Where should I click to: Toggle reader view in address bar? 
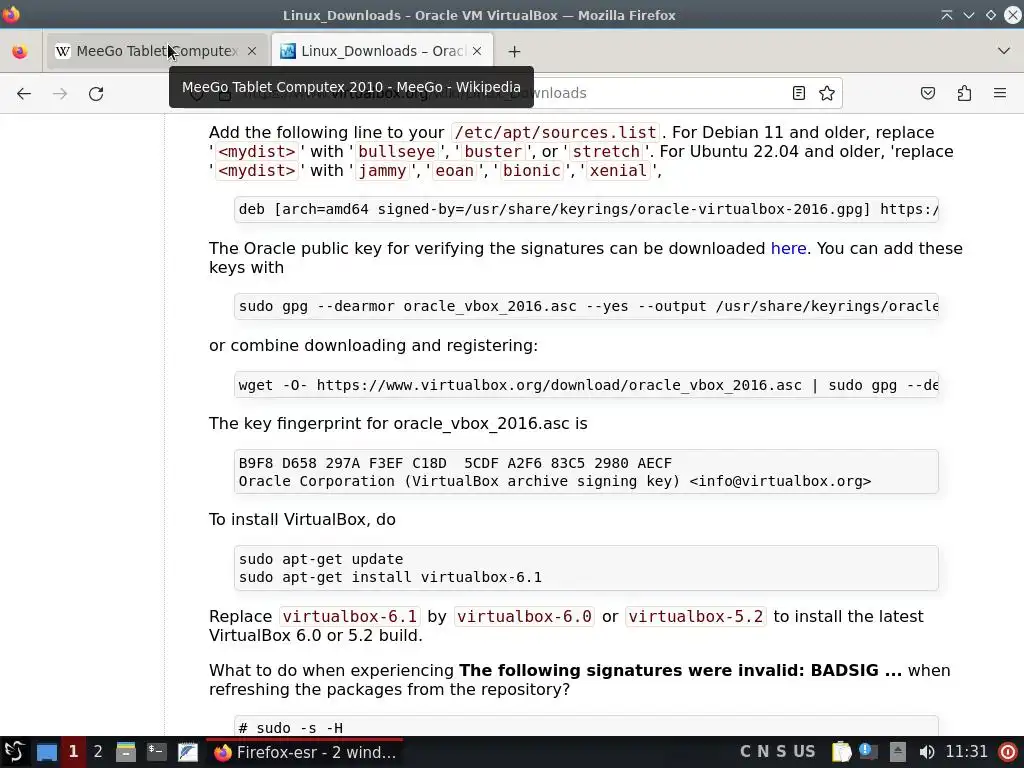tap(799, 93)
